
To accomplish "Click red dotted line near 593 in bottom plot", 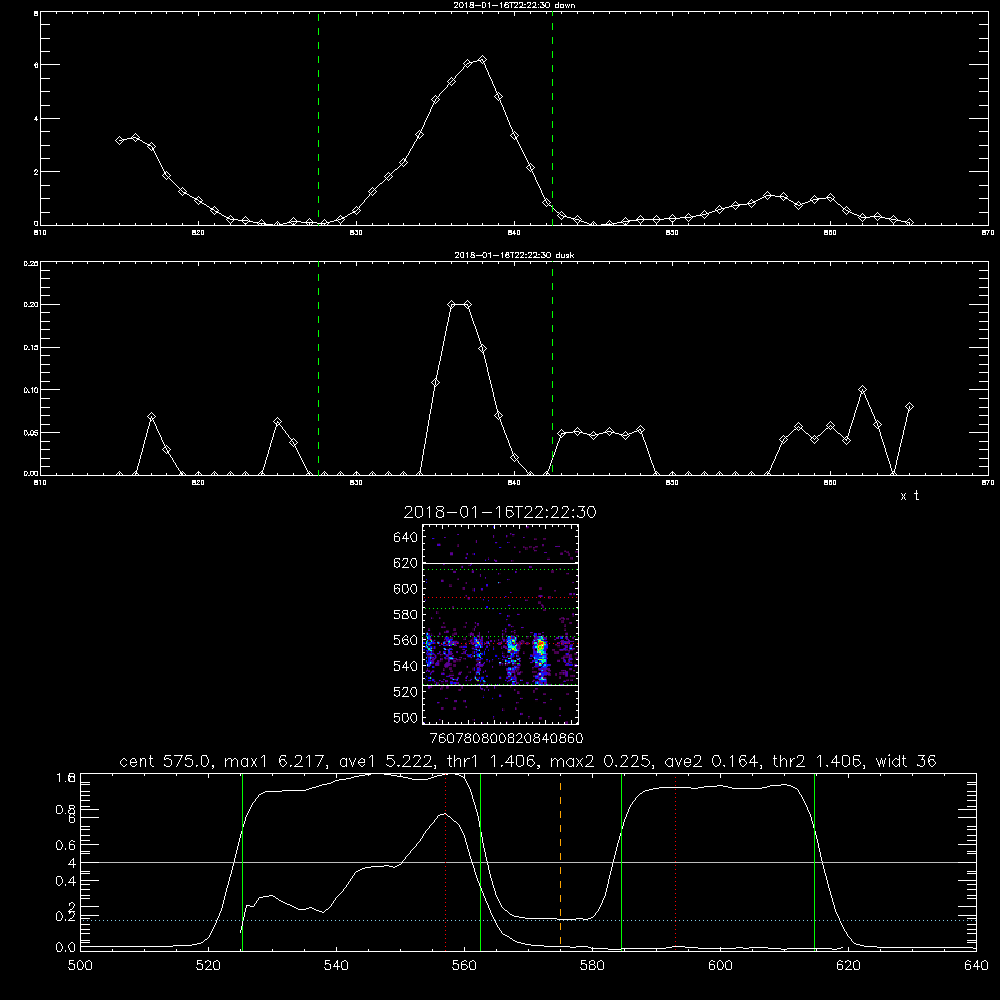I will tap(675, 861).
